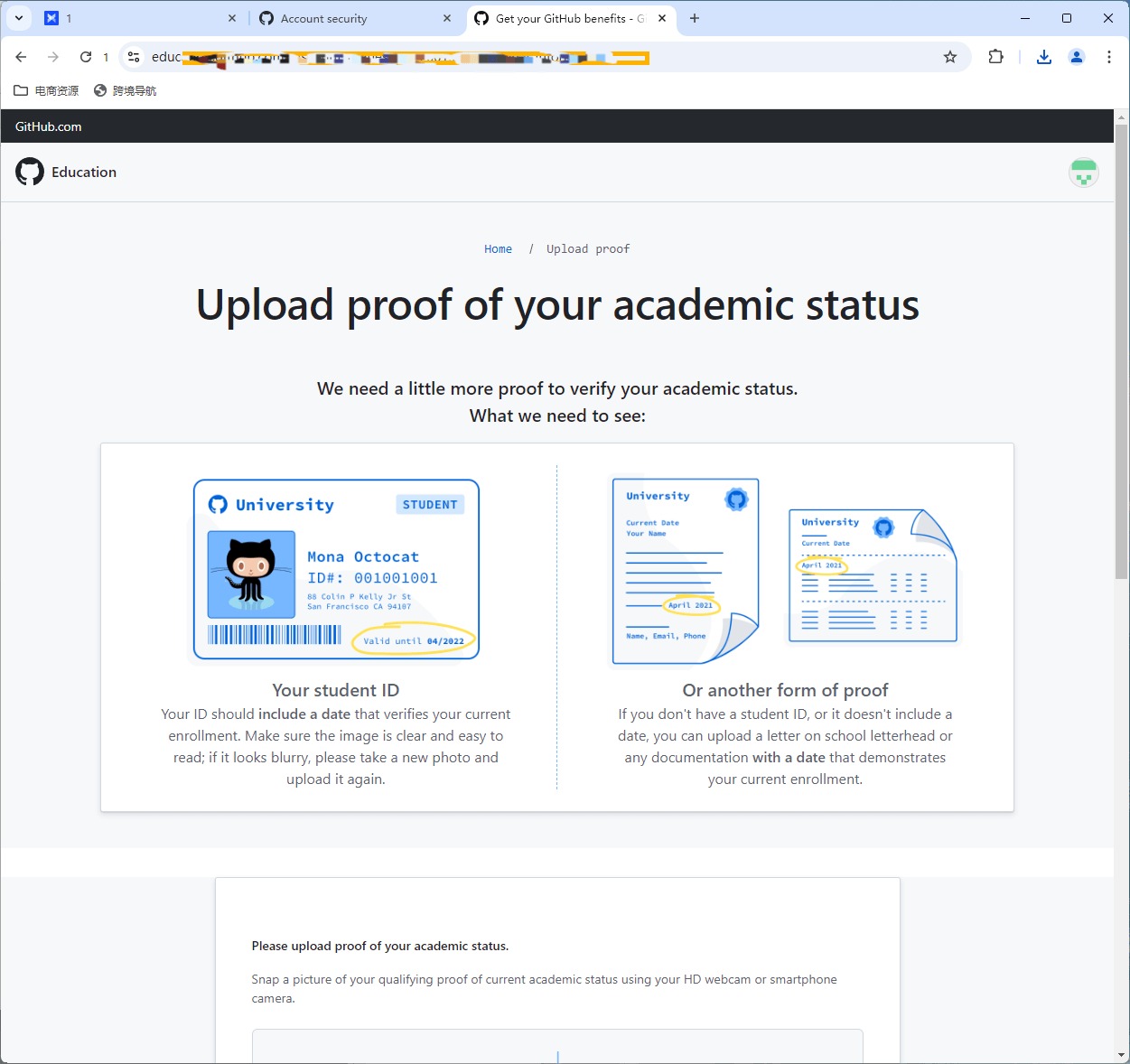
Task: Click the Home breadcrumb link
Action: pyautogui.click(x=498, y=249)
